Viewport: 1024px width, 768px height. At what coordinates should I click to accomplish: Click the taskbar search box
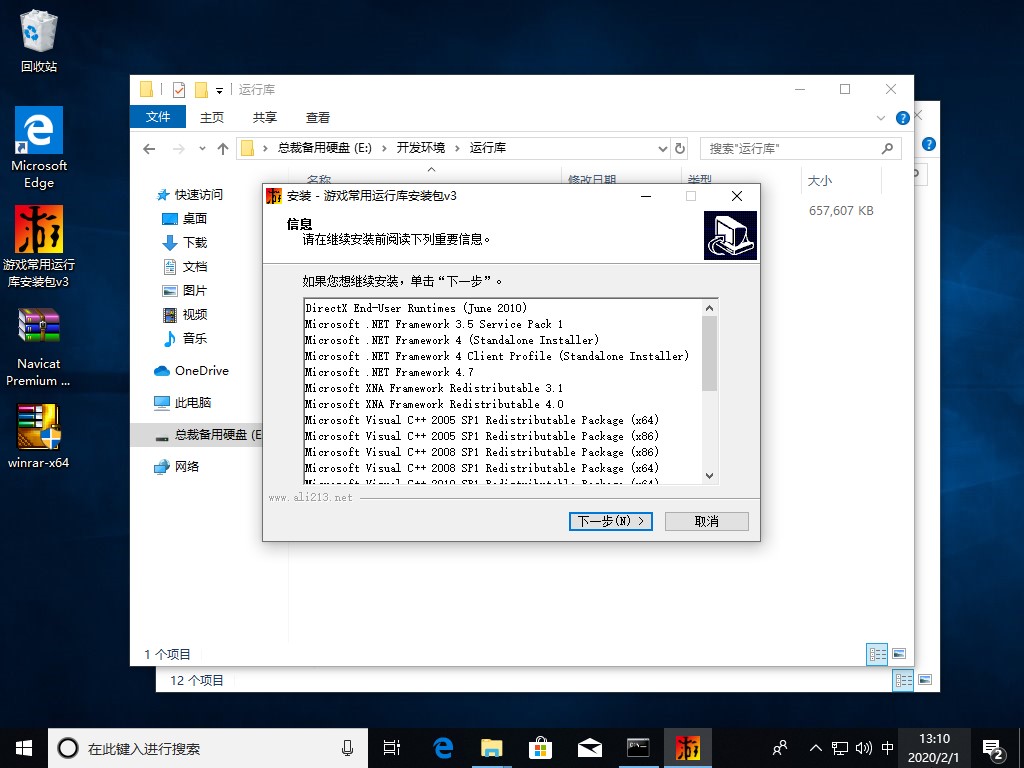(x=208, y=748)
